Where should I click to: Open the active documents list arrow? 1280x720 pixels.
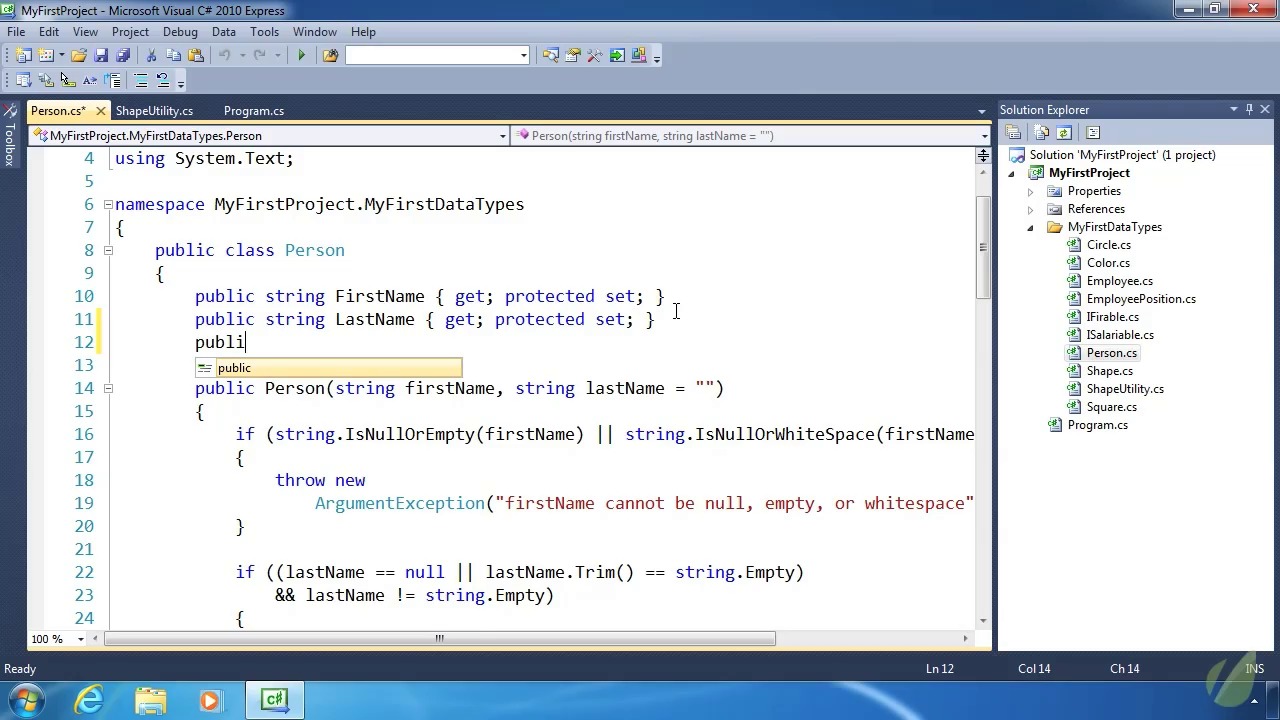point(982,111)
